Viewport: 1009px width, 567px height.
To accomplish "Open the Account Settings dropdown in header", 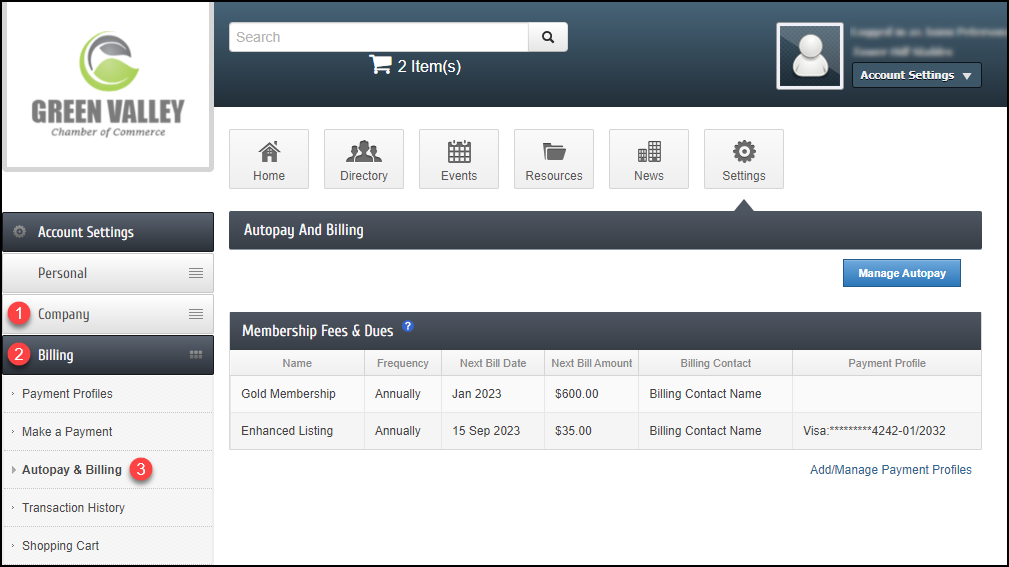I will (916, 75).
